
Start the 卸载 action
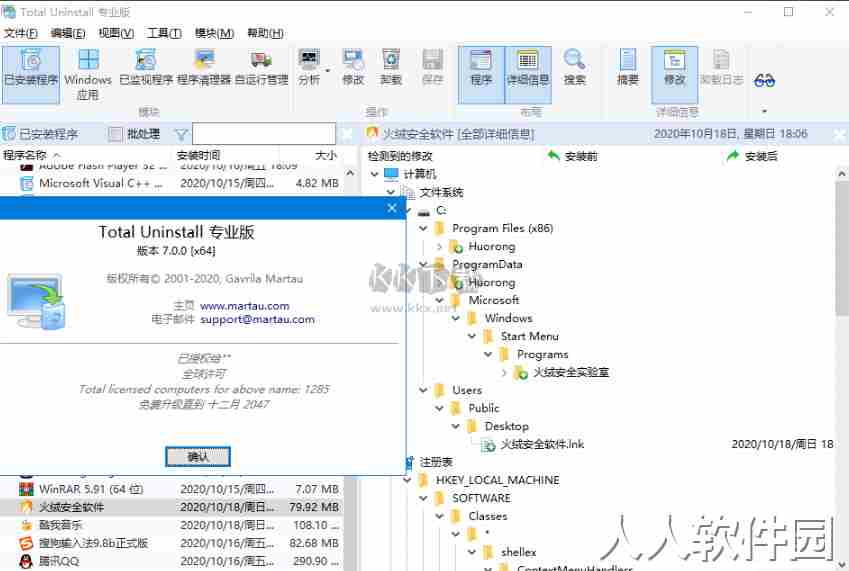click(x=390, y=69)
